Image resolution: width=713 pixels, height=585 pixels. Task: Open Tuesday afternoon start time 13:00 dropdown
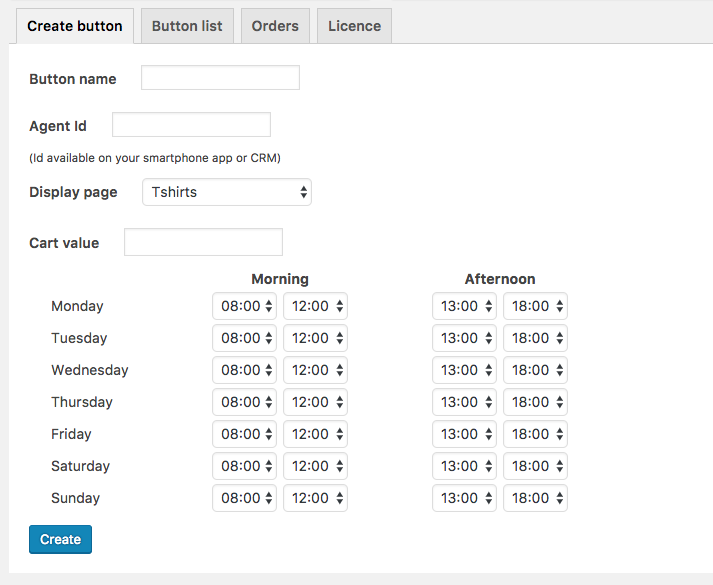[464, 338]
